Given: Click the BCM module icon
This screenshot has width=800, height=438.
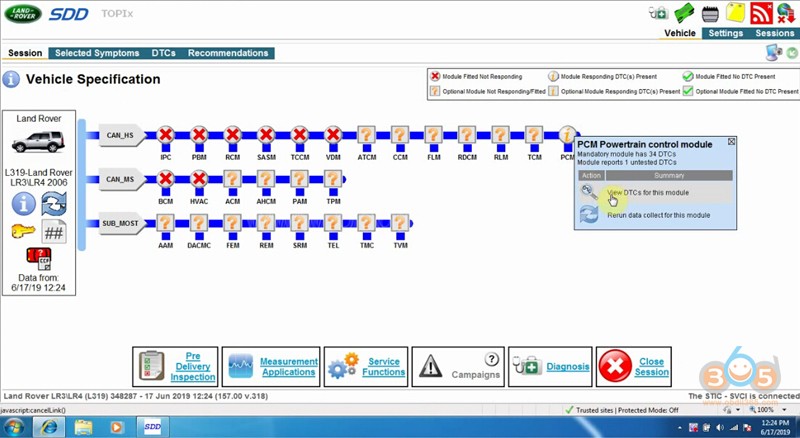Looking at the screenshot, I should point(165,179).
